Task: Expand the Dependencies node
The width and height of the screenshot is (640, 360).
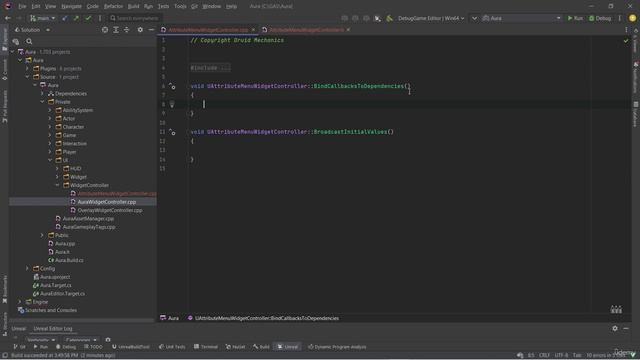Action: click(x=42, y=93)
